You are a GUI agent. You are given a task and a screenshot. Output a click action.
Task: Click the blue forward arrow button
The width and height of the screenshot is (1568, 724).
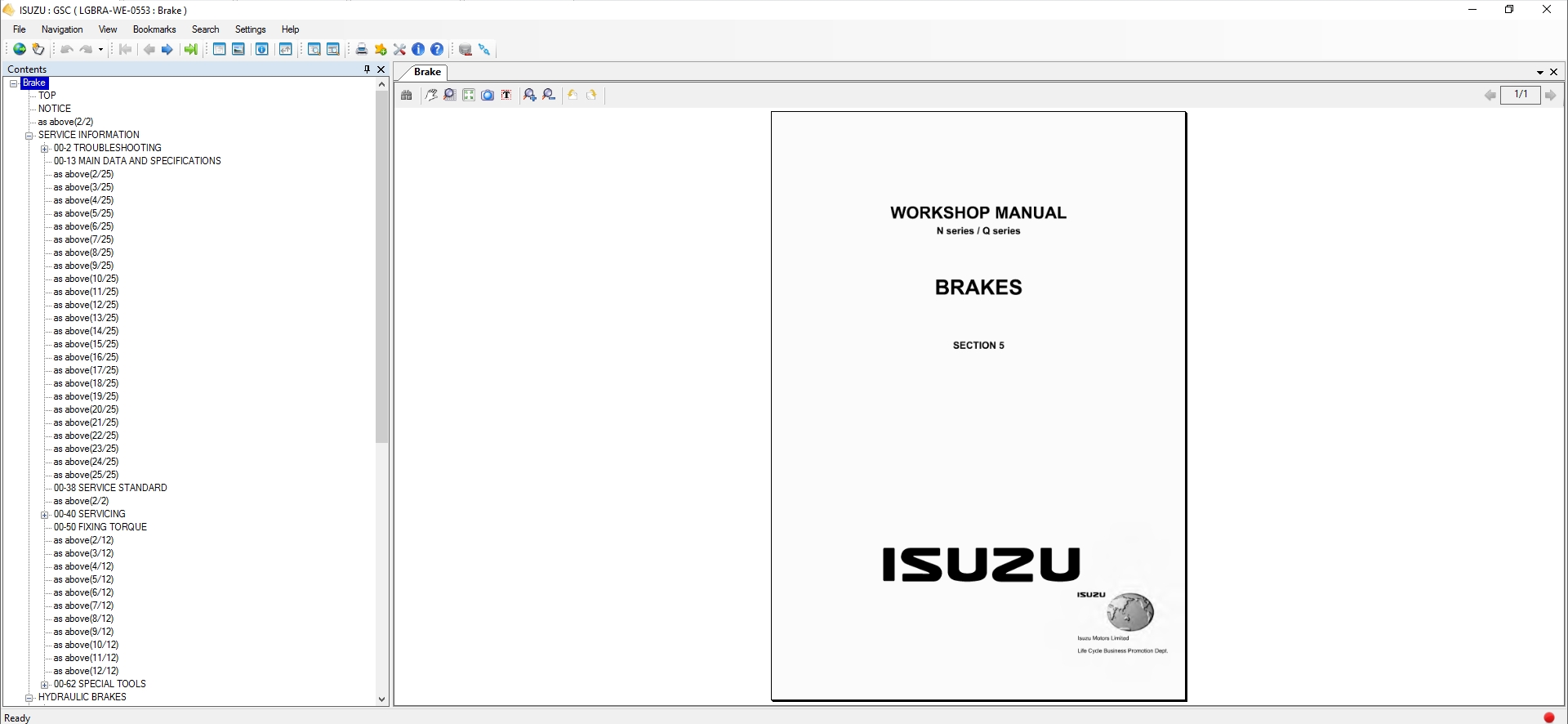(167, 50)
